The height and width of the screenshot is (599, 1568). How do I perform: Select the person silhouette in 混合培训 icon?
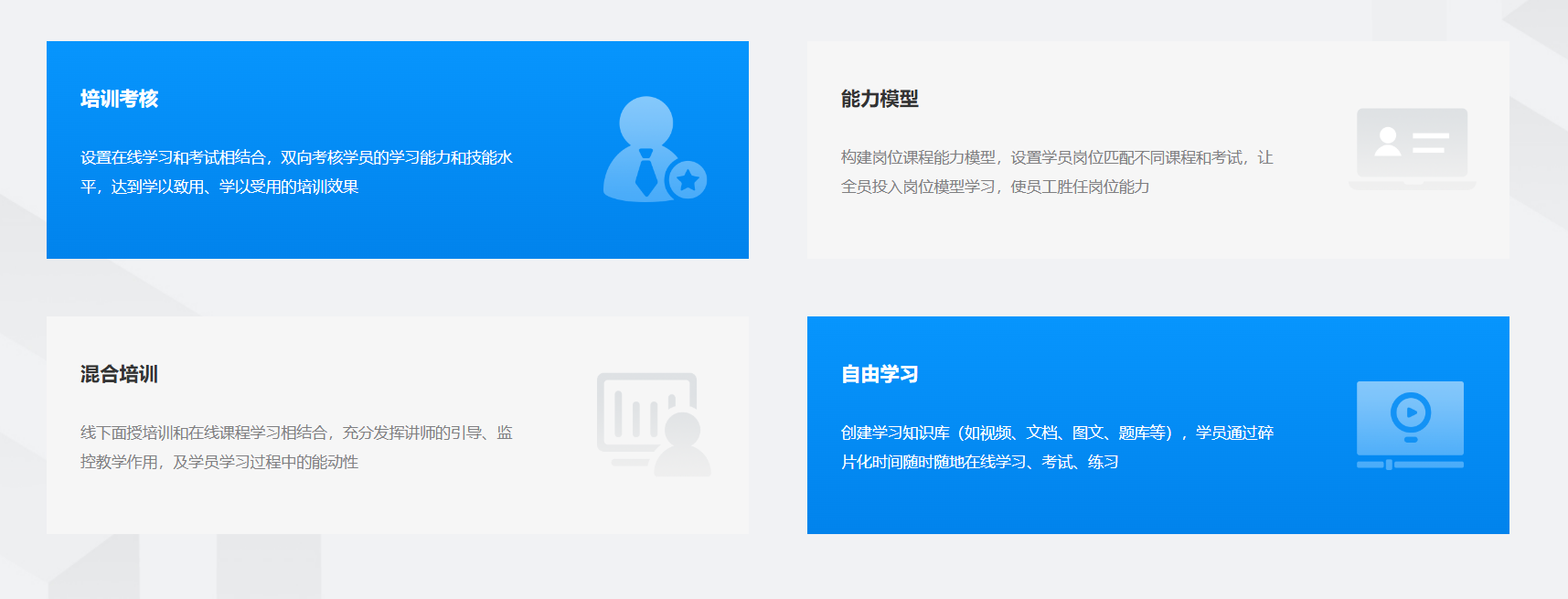[683, 445]
